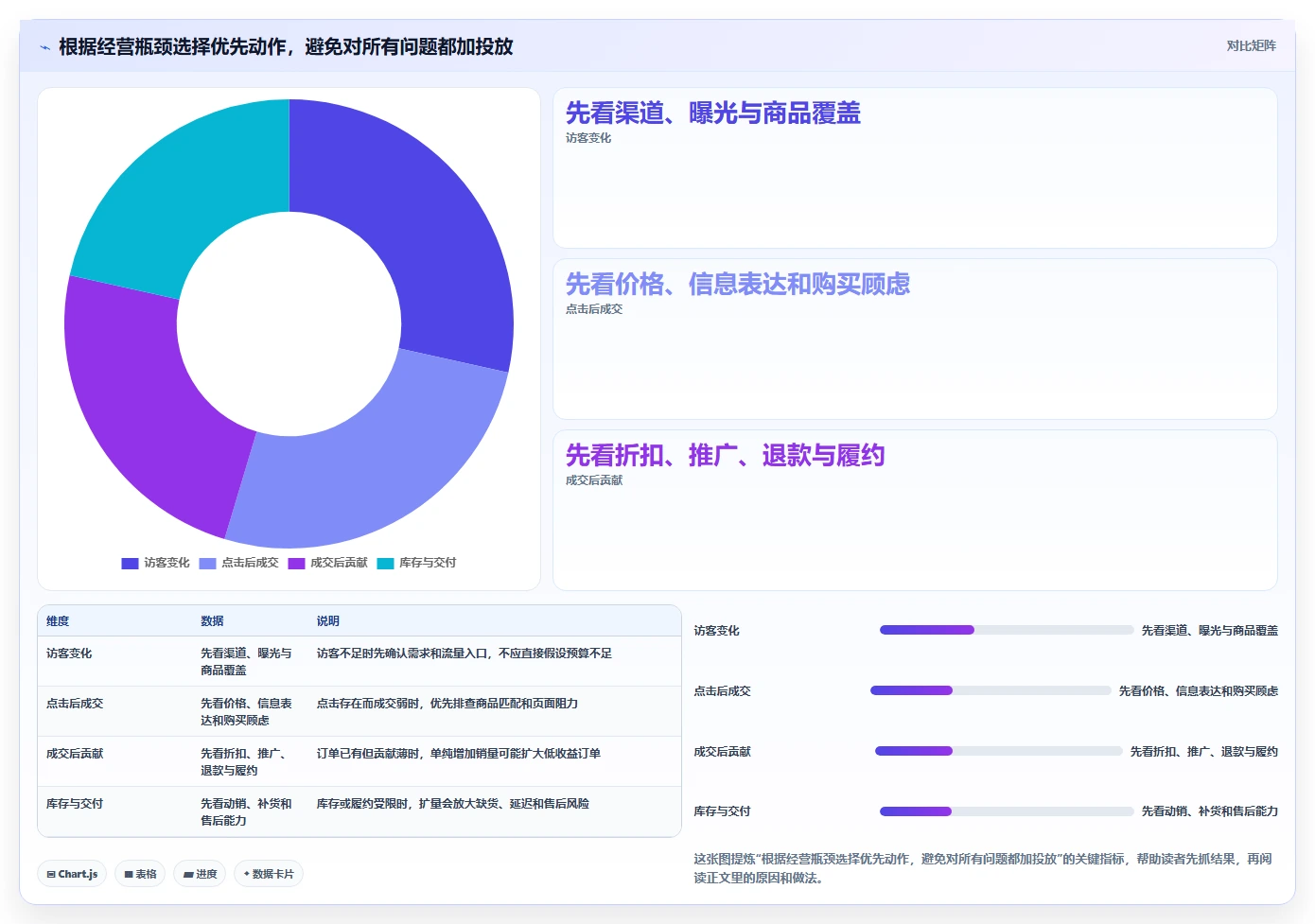
Task: Click the Chart.js tag chip
Action: 72,874
